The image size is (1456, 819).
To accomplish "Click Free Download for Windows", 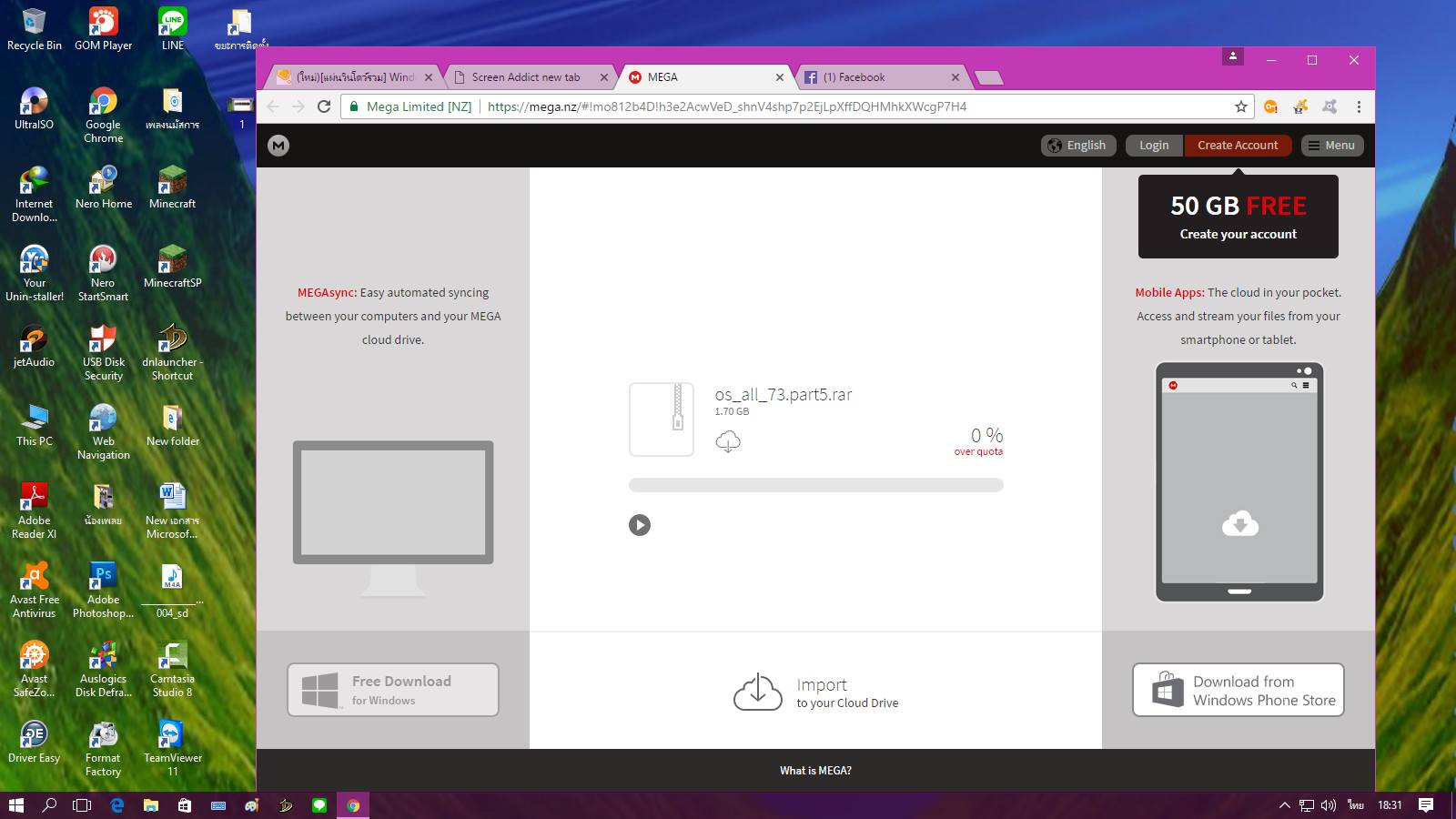I will (393, 690).
